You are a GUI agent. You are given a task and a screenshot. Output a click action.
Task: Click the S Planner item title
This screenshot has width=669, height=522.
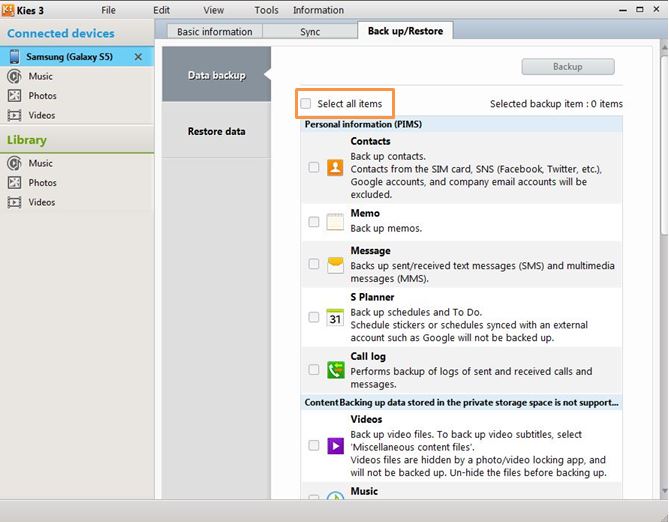[372, 297]
